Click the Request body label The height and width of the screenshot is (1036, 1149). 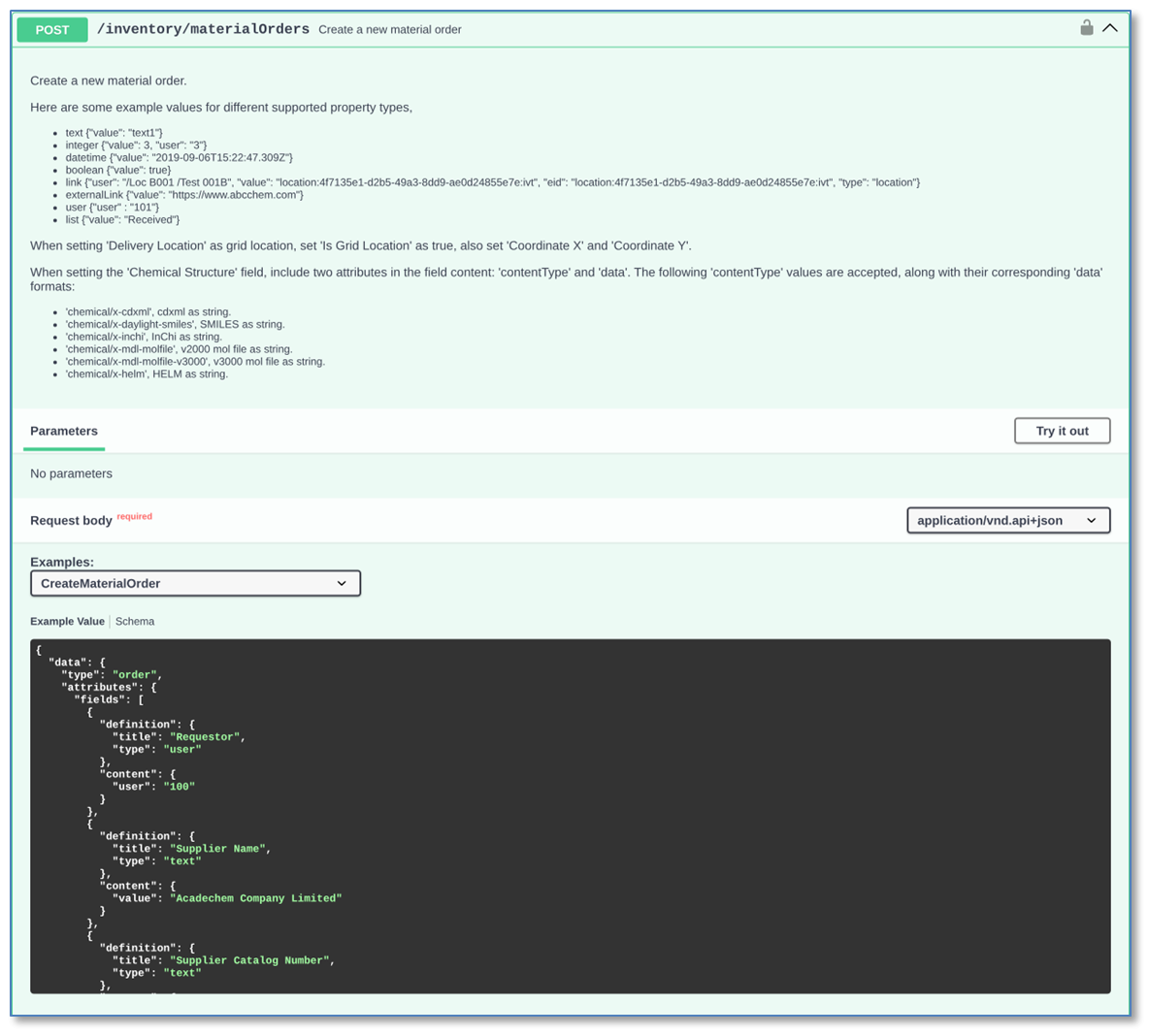tap(71, 520)
